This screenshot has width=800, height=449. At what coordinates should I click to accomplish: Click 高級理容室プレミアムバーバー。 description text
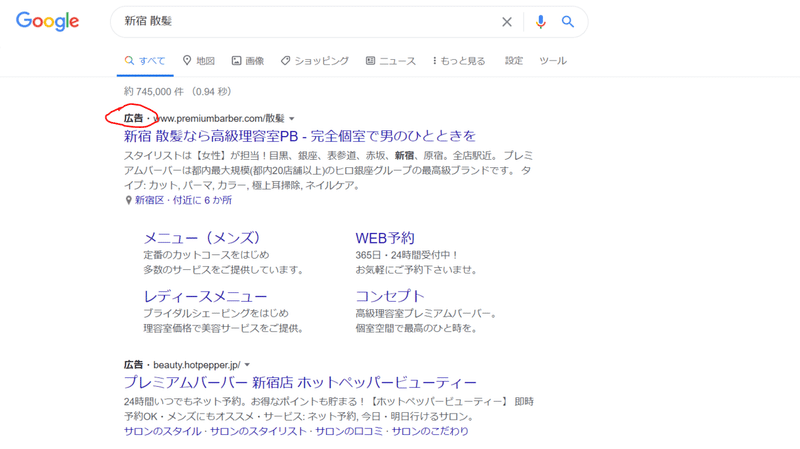(427, 313)
